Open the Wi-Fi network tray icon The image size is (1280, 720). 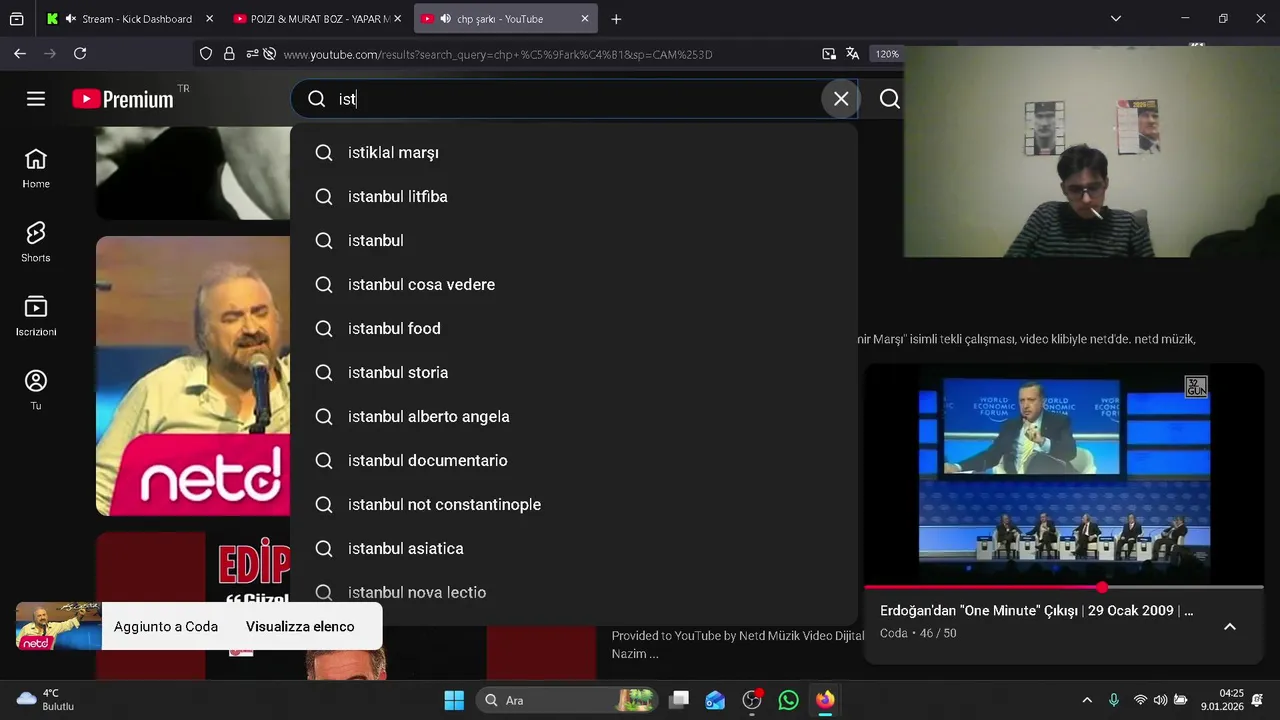click(x=1140, y=700)
